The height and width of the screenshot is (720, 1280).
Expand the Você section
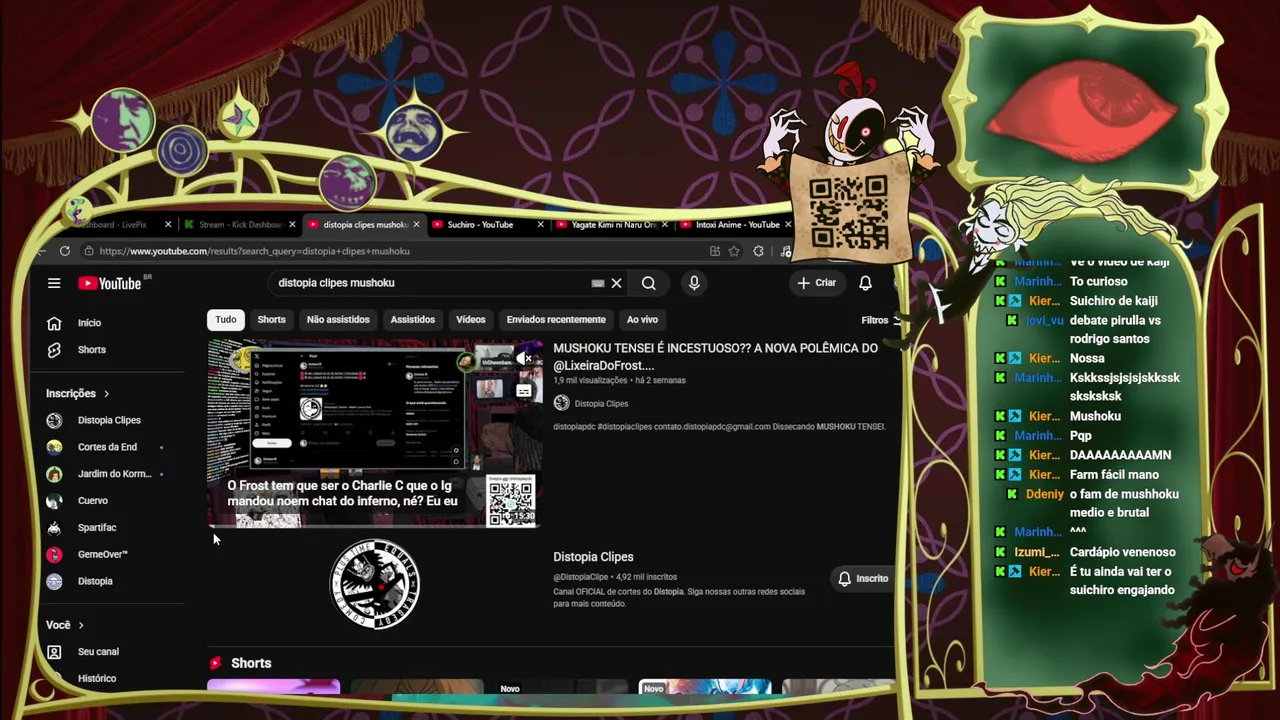tap(65, 625)
